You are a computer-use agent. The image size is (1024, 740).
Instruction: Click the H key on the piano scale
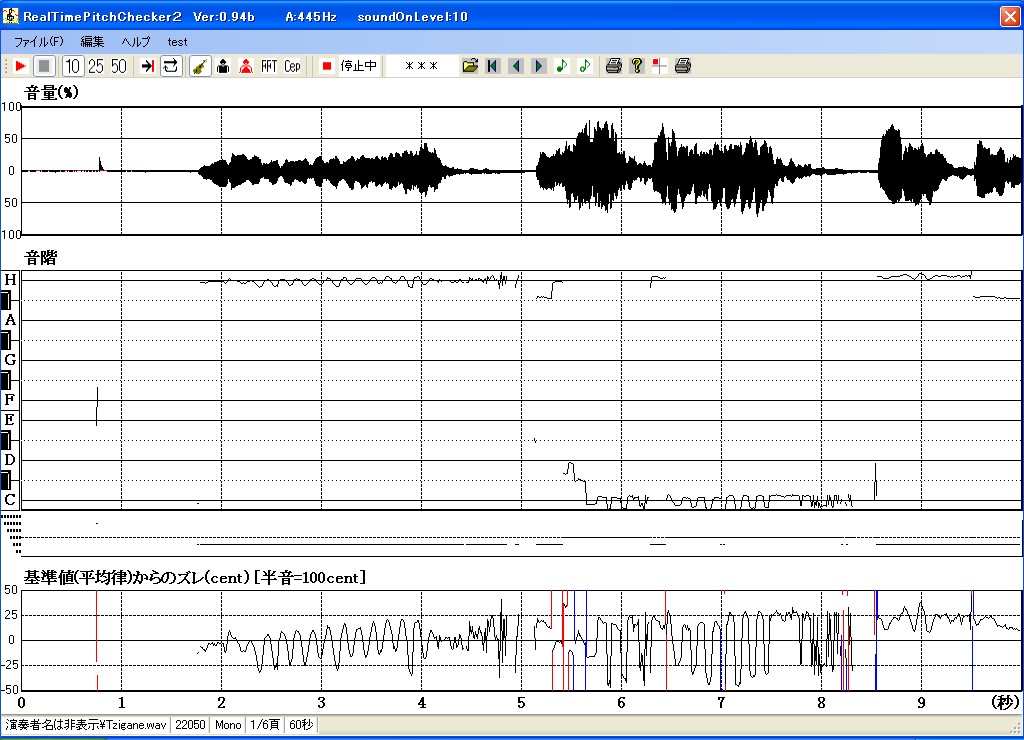[x=10, y=280]
